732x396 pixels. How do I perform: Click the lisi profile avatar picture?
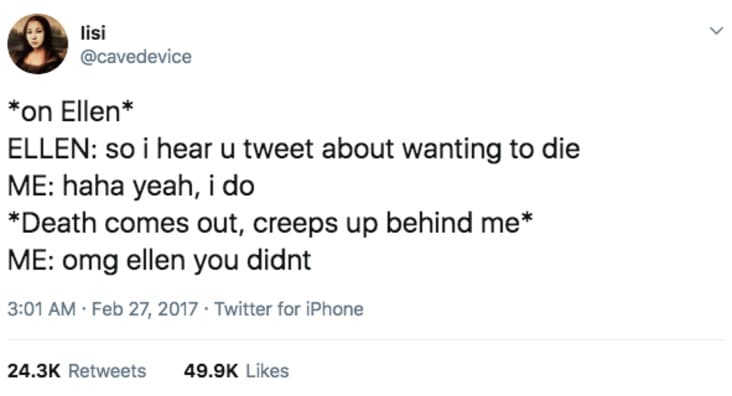click(38, 43)
